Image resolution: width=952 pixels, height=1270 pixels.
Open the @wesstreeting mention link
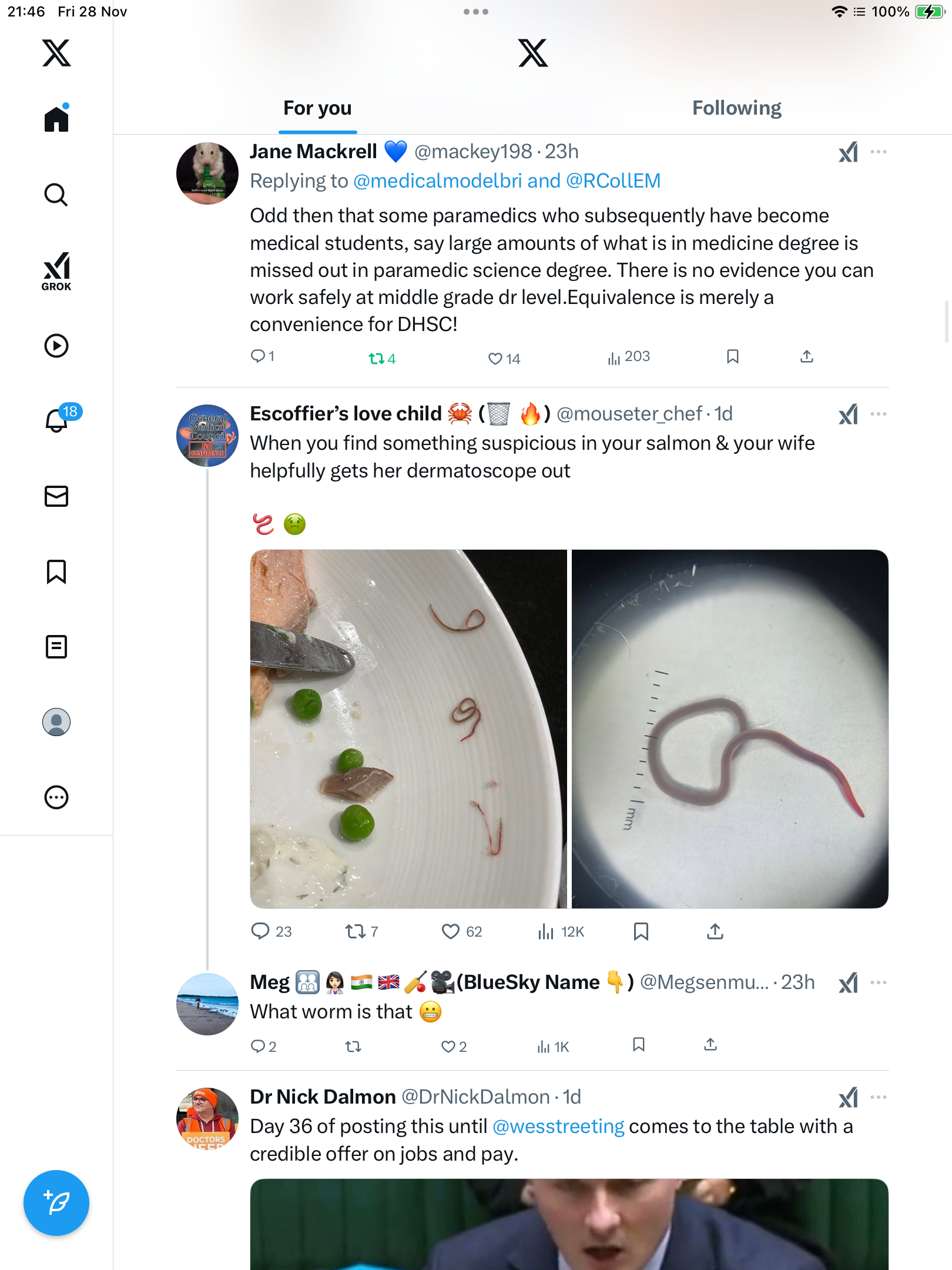tap(558, 1127)
